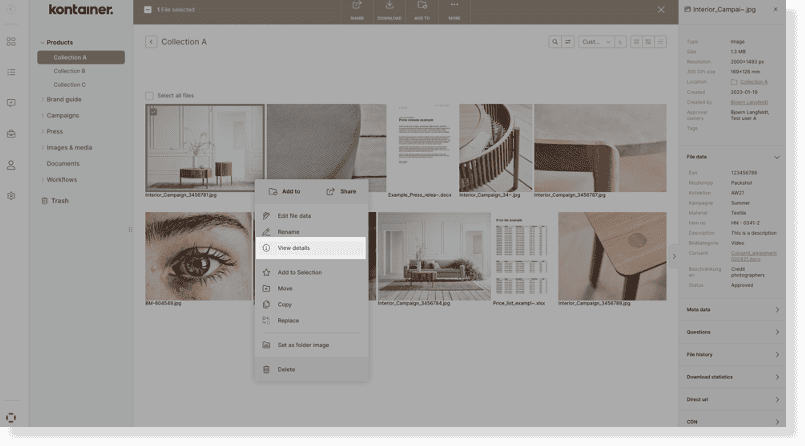Open the settings gear in left sidebar
This screenshot has height=446, width=805.
click(11, 196)
